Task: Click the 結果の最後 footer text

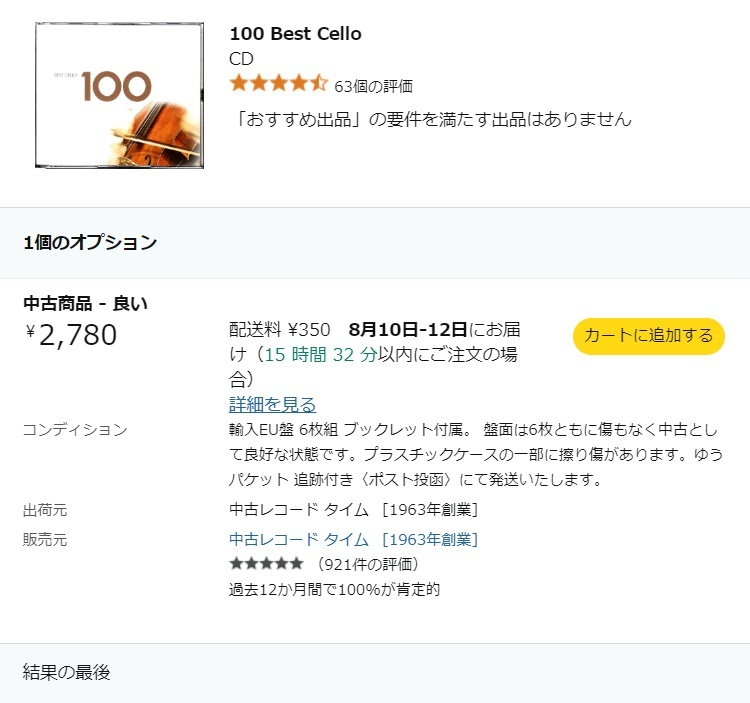Action: click(67, 672)
